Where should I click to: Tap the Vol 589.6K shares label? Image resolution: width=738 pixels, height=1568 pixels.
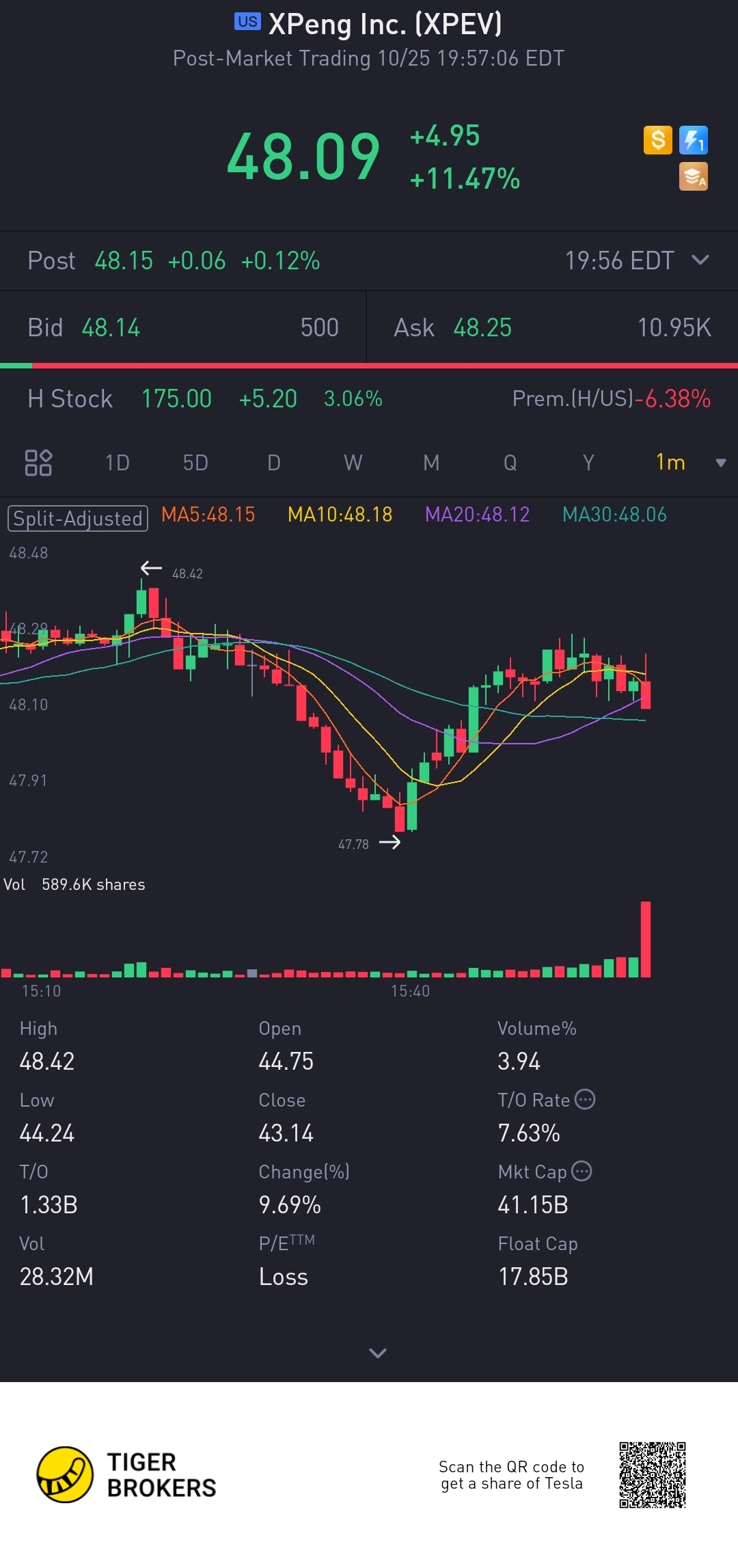coord(74,884)
